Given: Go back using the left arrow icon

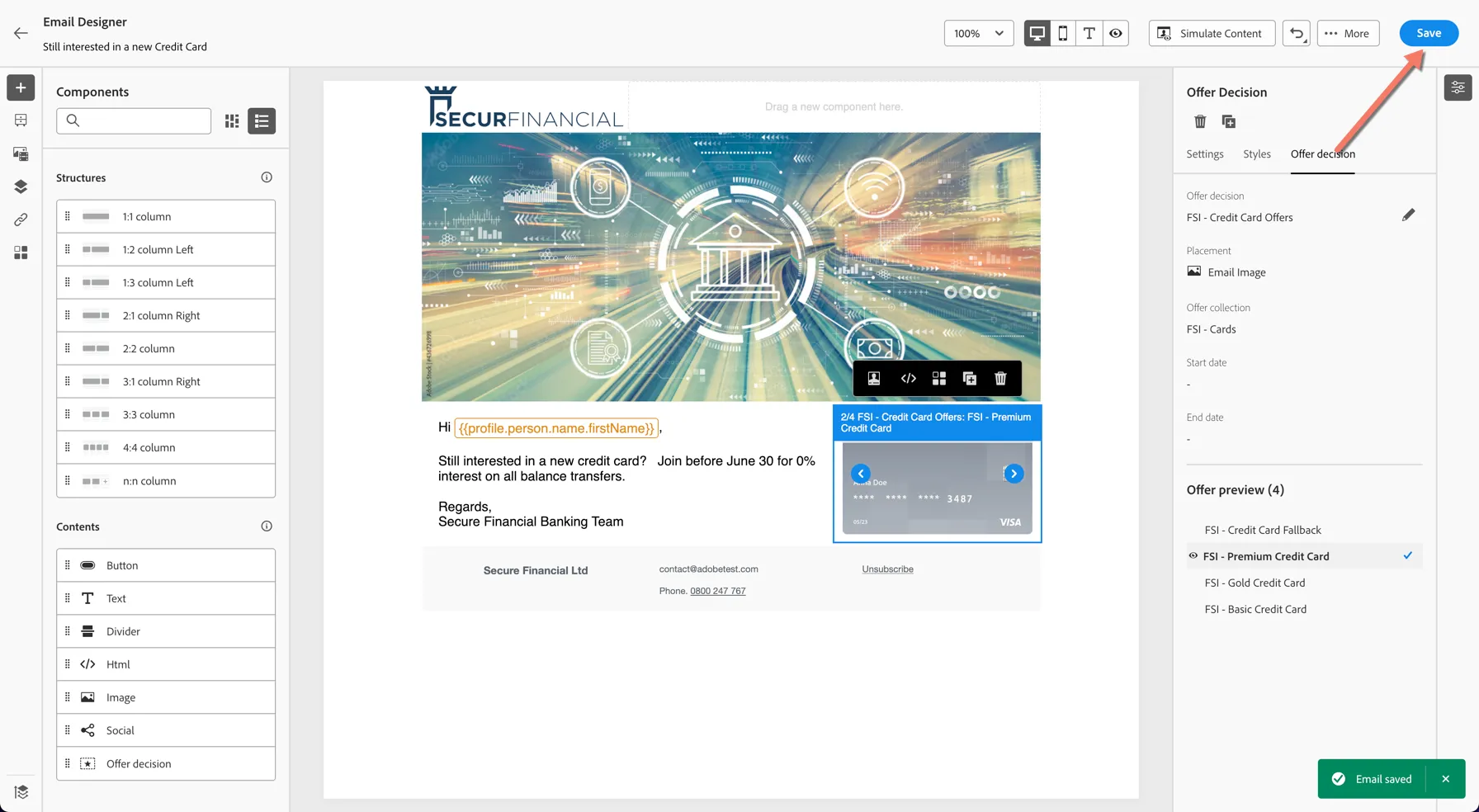Looking at the screenshot, I should pos(21,33).
